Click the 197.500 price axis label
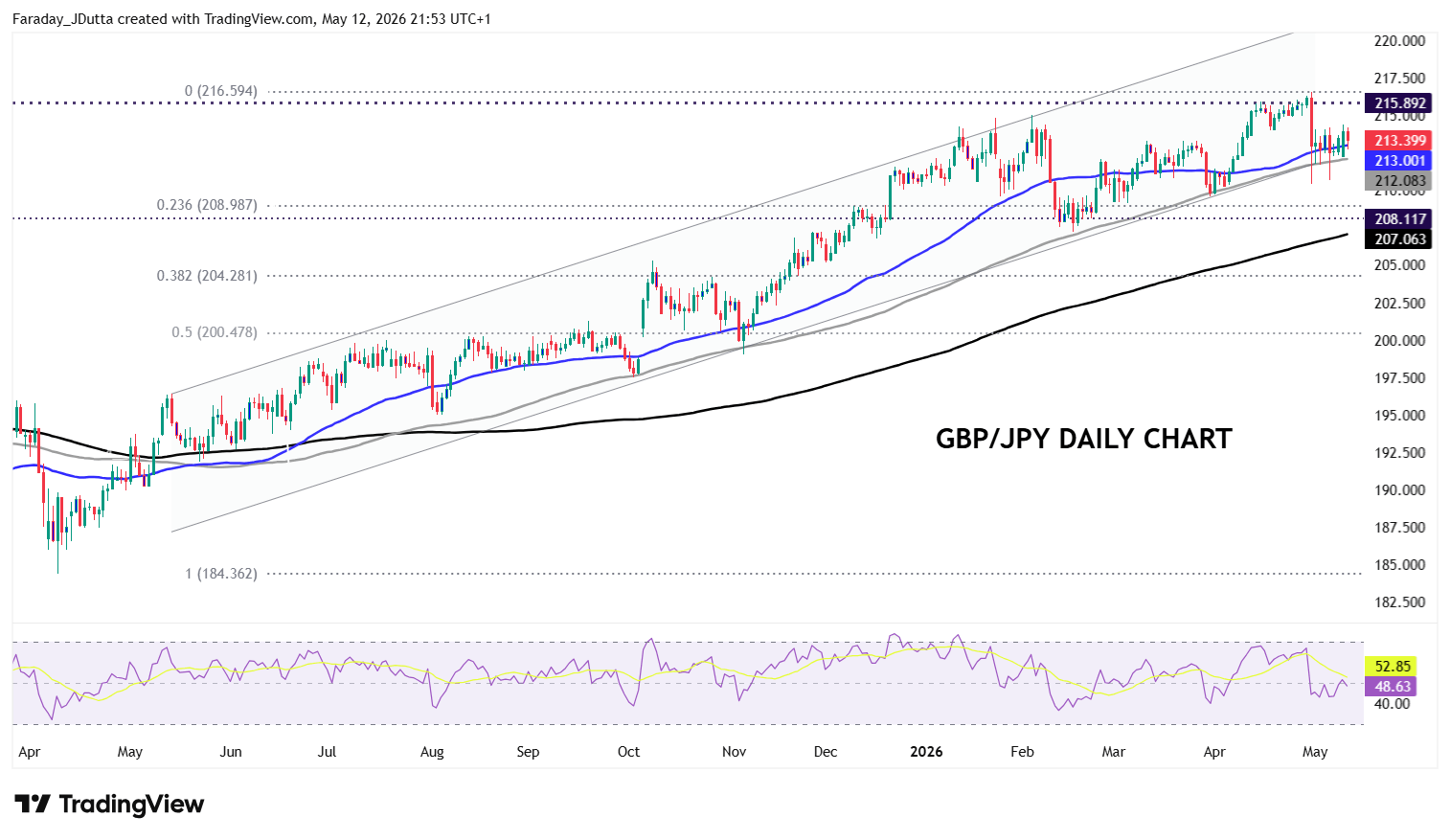 click(x=1400, y=378)
